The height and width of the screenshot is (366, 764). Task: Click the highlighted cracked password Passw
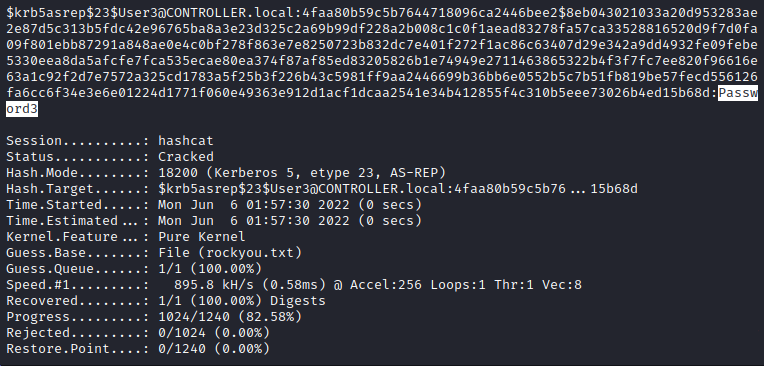[x=738, y=94]
